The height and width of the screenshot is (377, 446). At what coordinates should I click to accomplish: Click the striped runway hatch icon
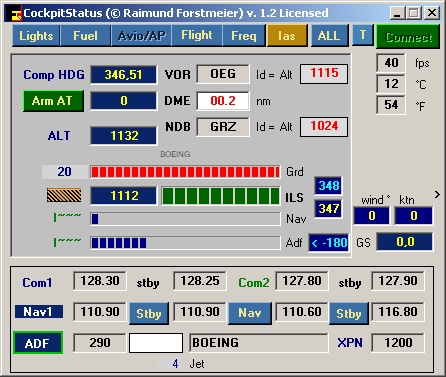point(64,195)
